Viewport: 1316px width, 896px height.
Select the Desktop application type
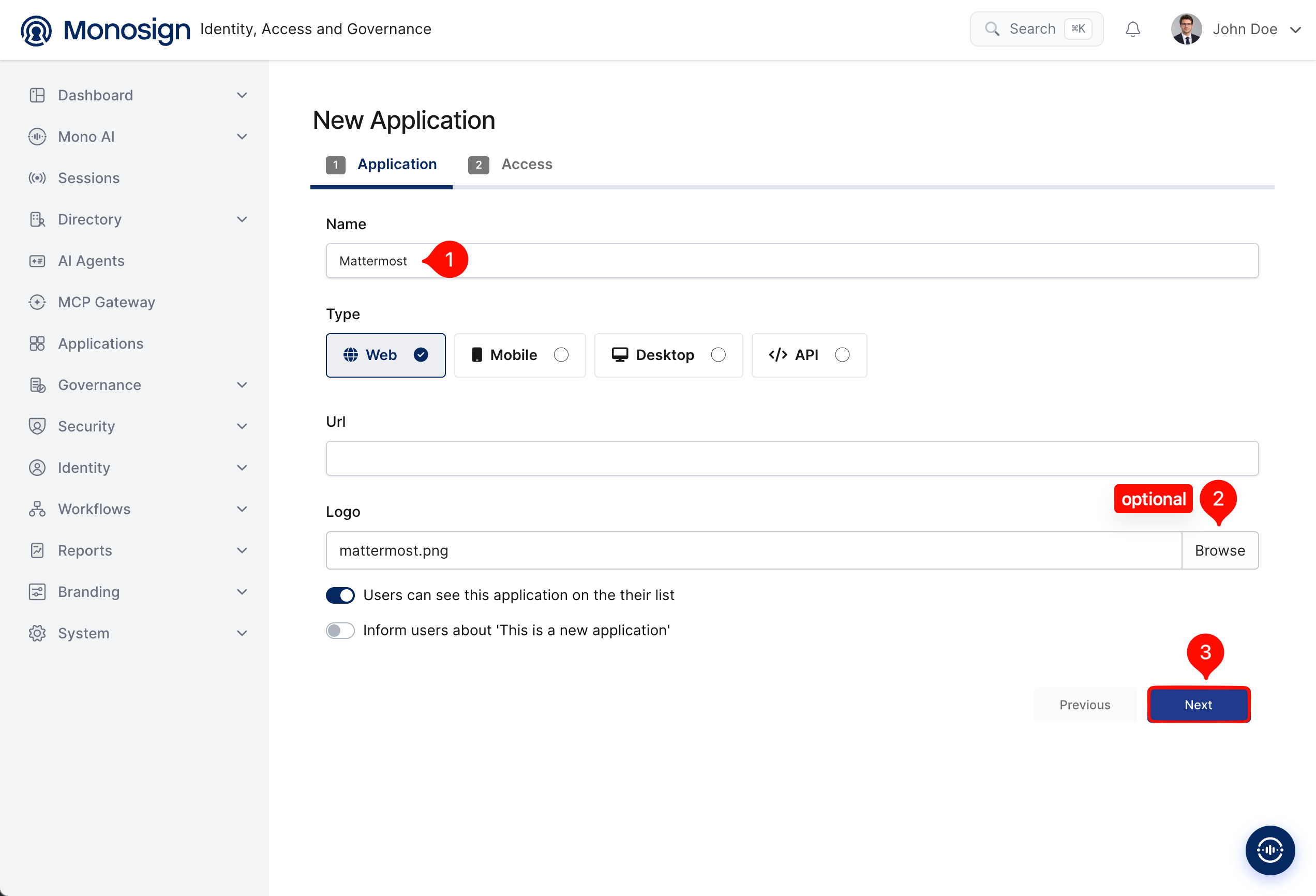668,355
